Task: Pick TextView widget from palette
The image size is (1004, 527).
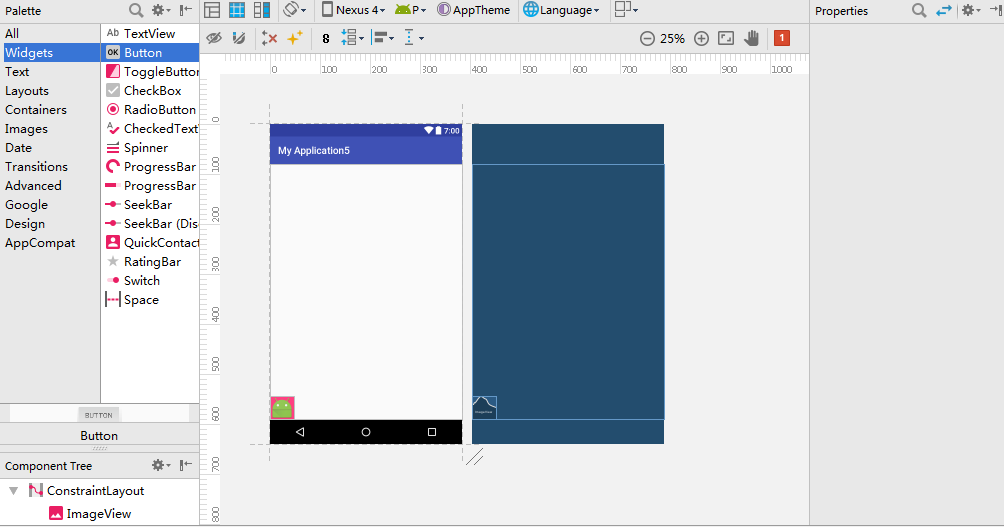Action: pyautogui.click(x=150, y=33)
